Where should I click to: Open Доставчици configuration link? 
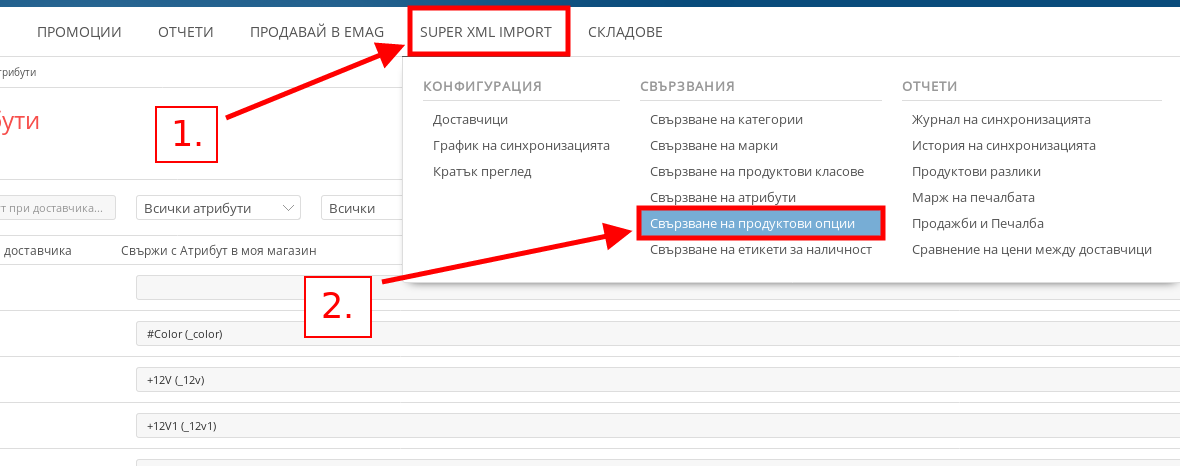(x=470, y=119)
